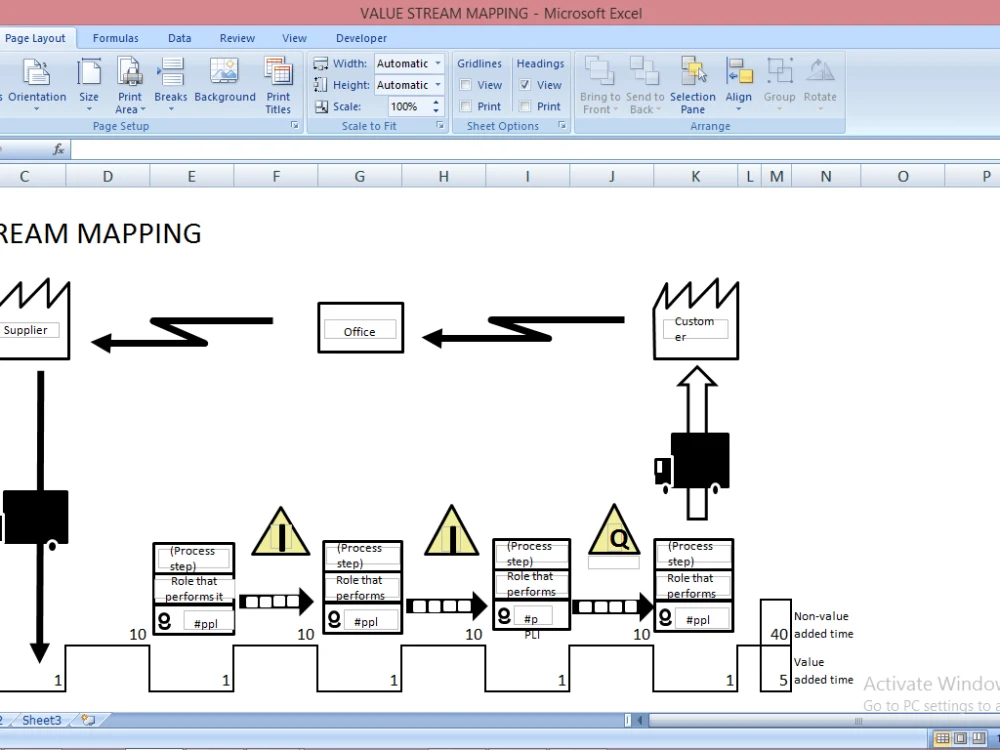Toggle Headings Print checkbox
Viewport: 1000px width, 750px height.
[x=524, y=107]
